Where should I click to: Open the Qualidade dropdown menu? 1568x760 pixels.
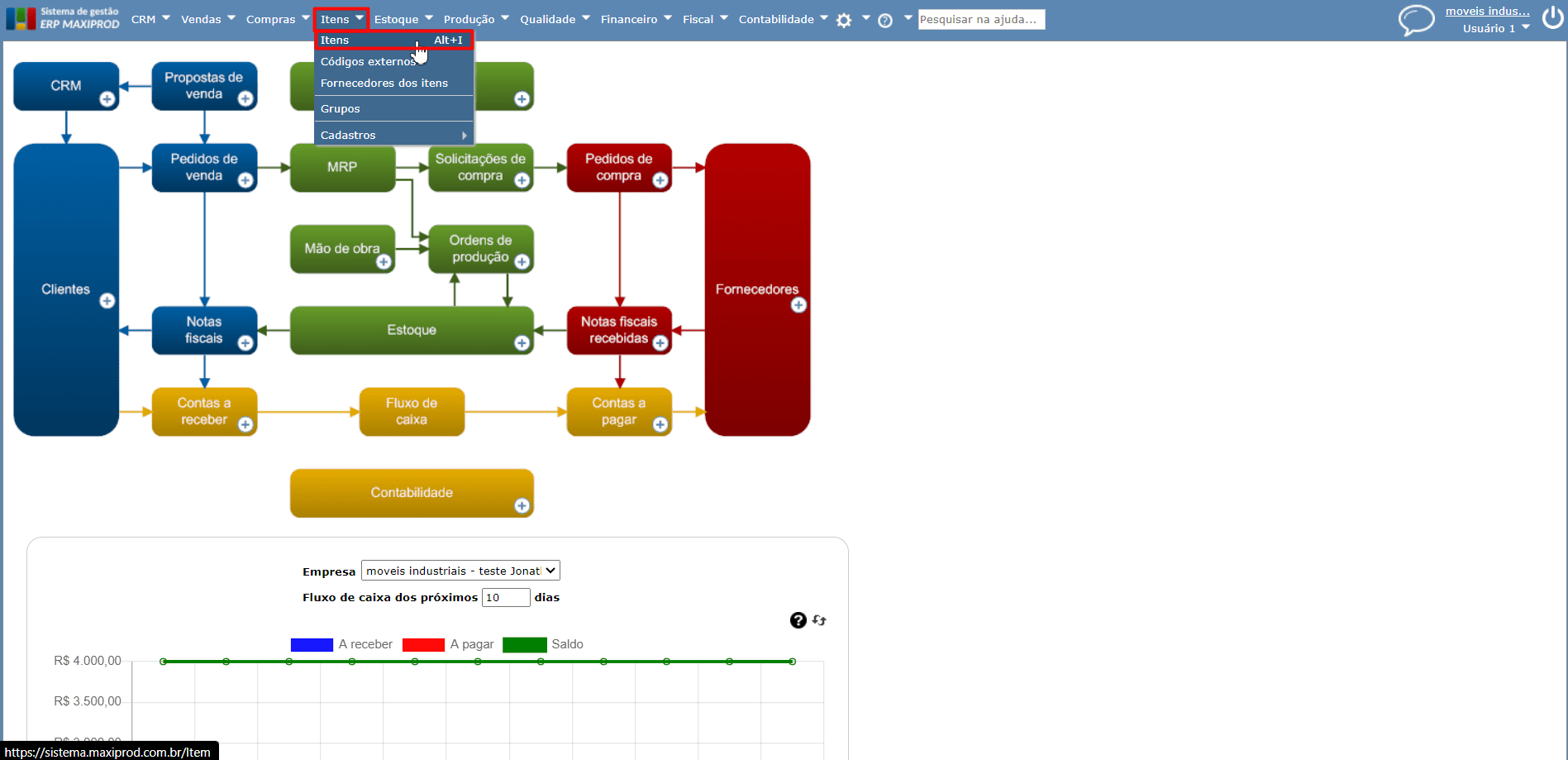555,19
